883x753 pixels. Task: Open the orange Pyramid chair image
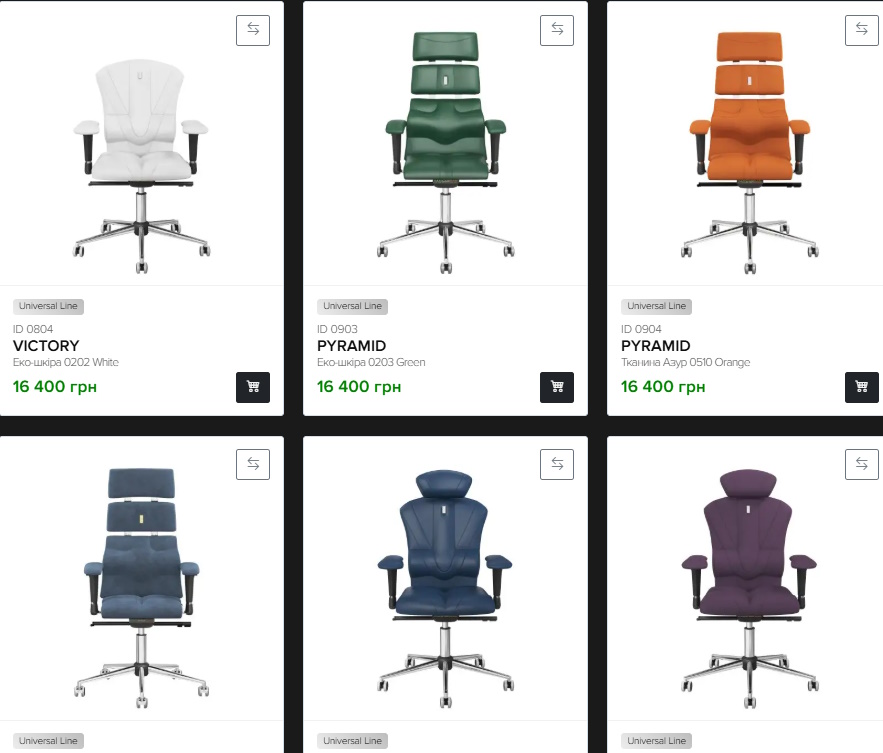pos(750,153)
